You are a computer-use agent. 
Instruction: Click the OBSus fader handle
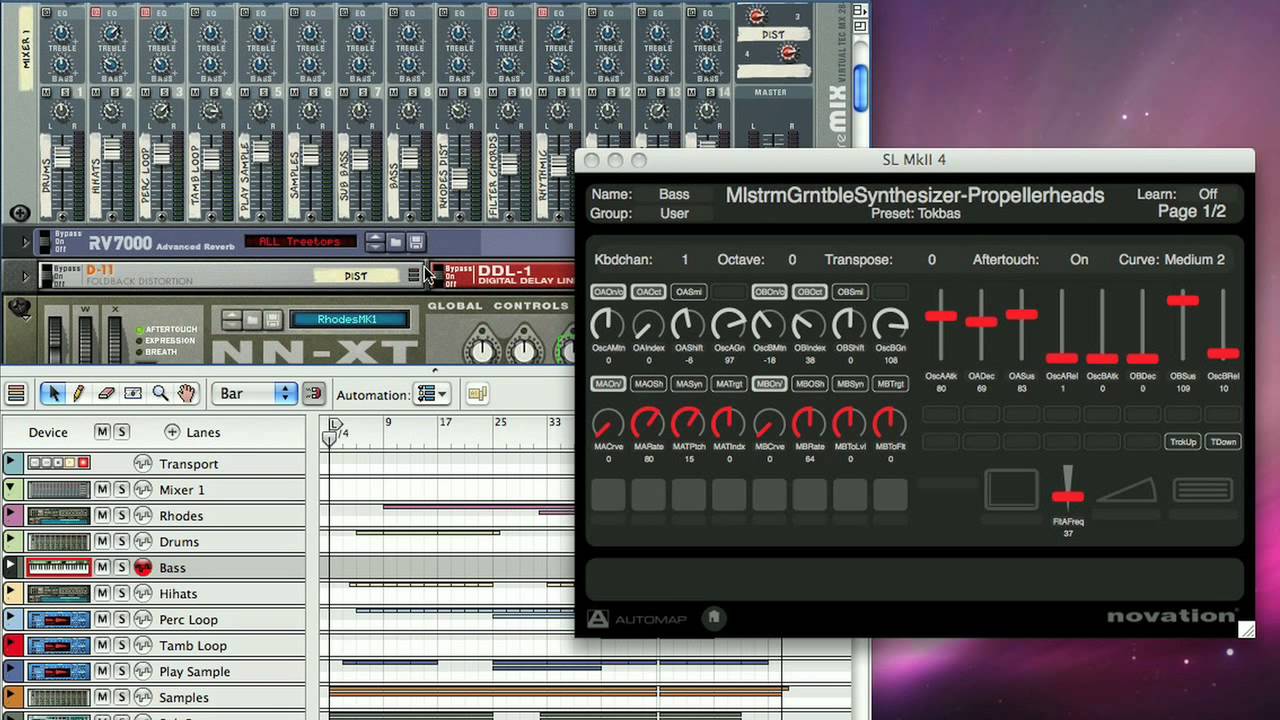[x=1182, y=300]
